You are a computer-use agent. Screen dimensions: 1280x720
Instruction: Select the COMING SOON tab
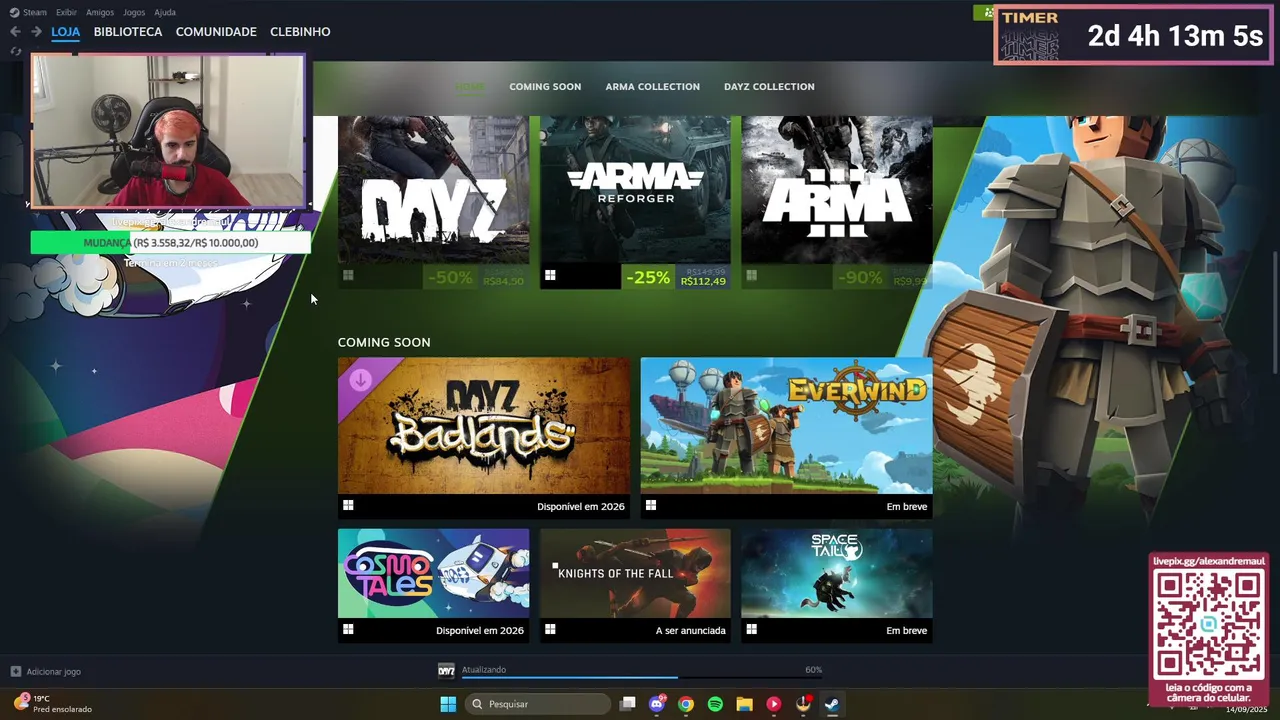545,86
